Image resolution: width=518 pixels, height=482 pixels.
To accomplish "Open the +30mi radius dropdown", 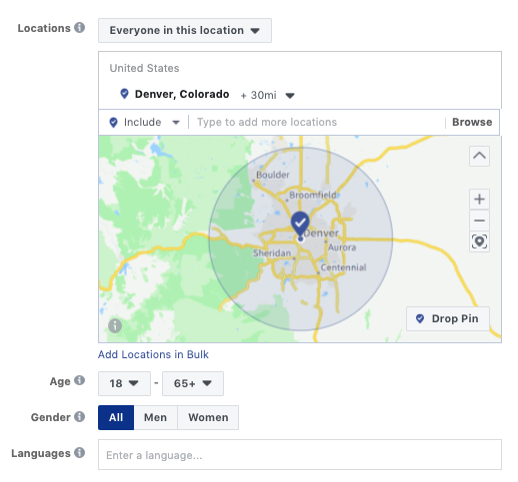I will tap(268, 95).
